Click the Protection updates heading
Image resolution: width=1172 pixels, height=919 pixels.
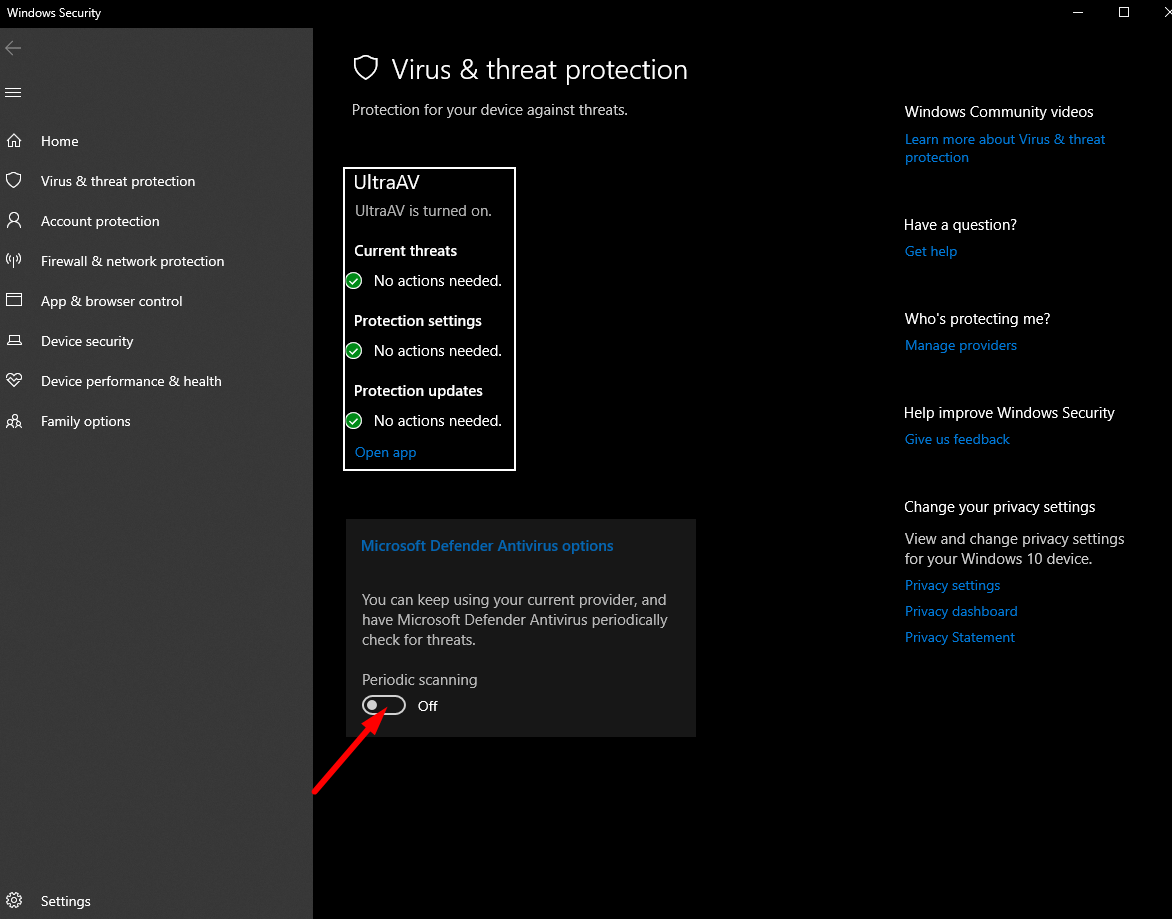click(x=418, y=391)
